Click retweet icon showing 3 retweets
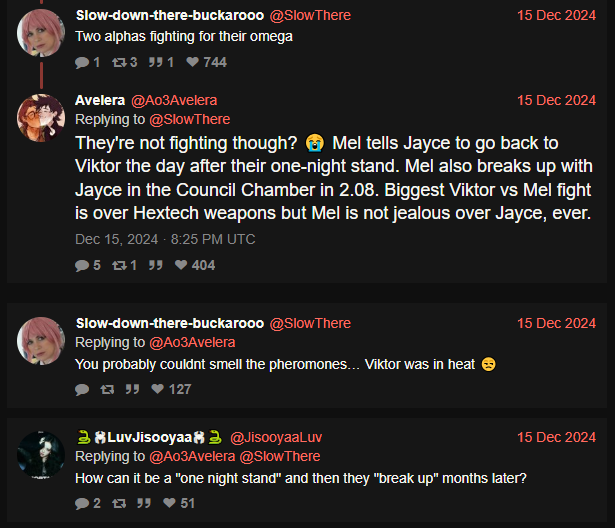The width and height of the screenshot is (615, 528). tap(119, 62)
